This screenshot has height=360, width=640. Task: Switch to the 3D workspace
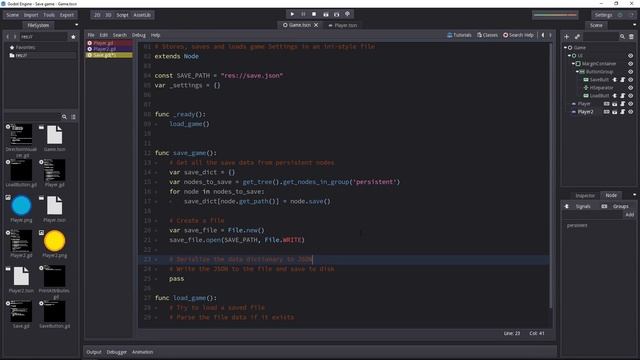[108, 15]
